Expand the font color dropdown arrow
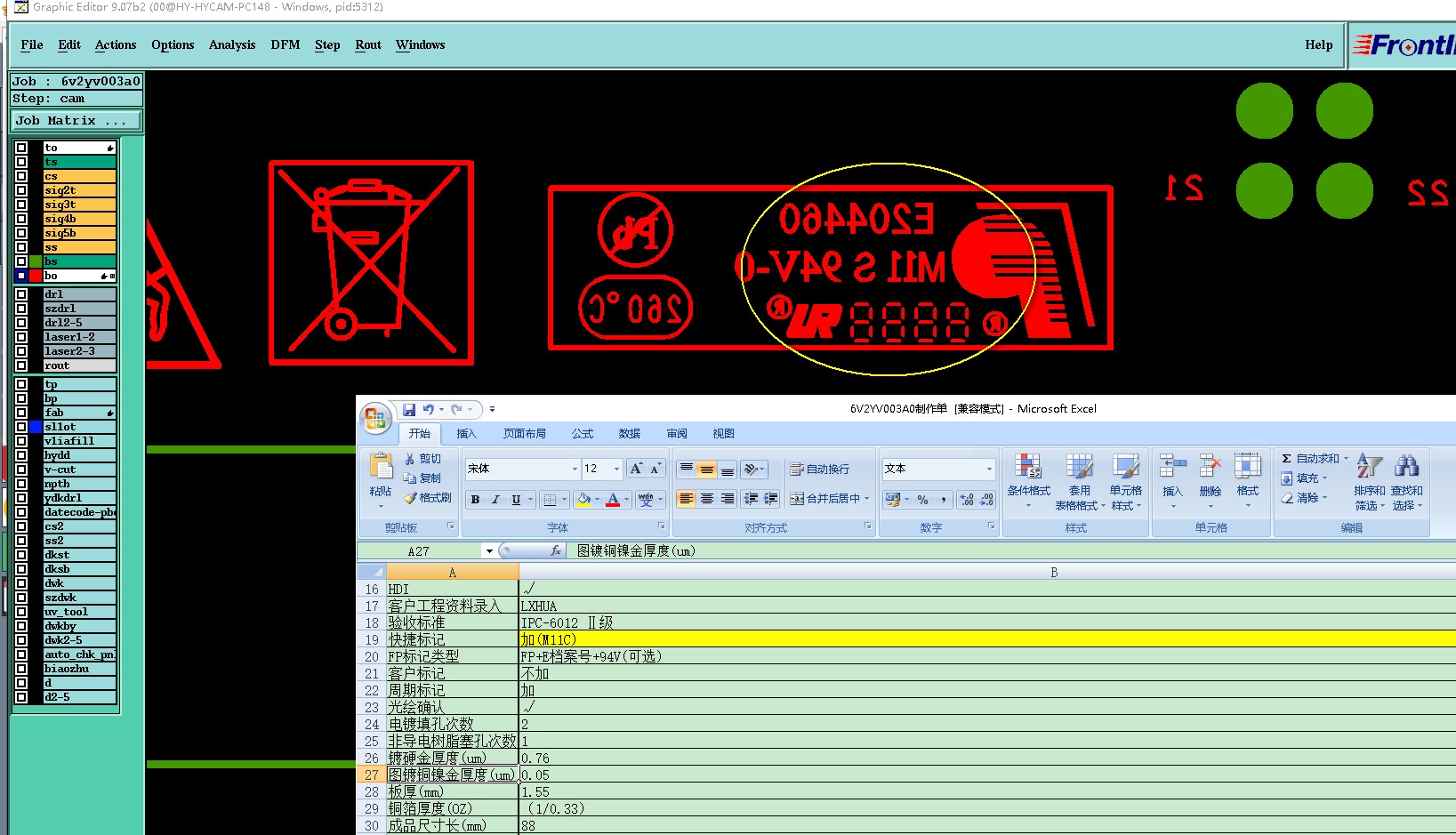The height and width of the screenshot is (835, 1456). point(626,500)
